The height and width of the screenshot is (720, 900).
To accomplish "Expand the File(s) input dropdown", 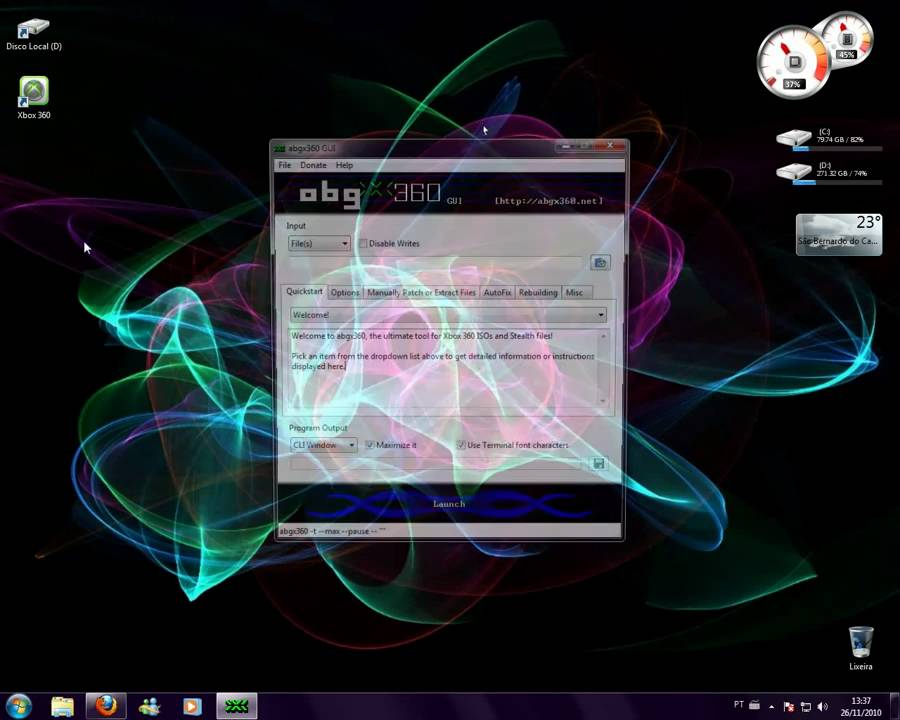I will tap(319, 243).
